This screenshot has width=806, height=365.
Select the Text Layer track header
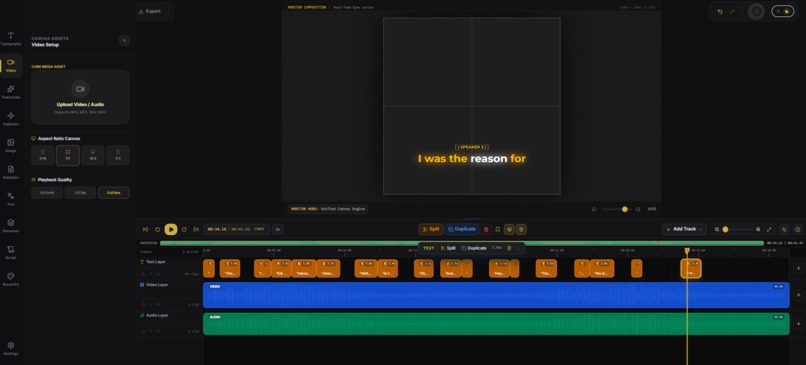(x=170, y=268)
